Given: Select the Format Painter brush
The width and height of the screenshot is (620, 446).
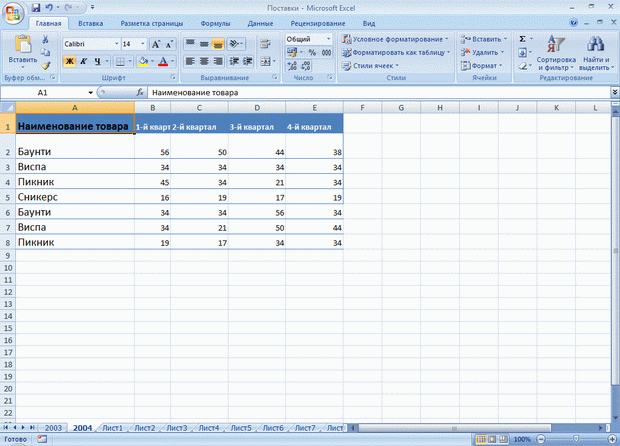Looking at the screenshot, I should click(45, 66).
